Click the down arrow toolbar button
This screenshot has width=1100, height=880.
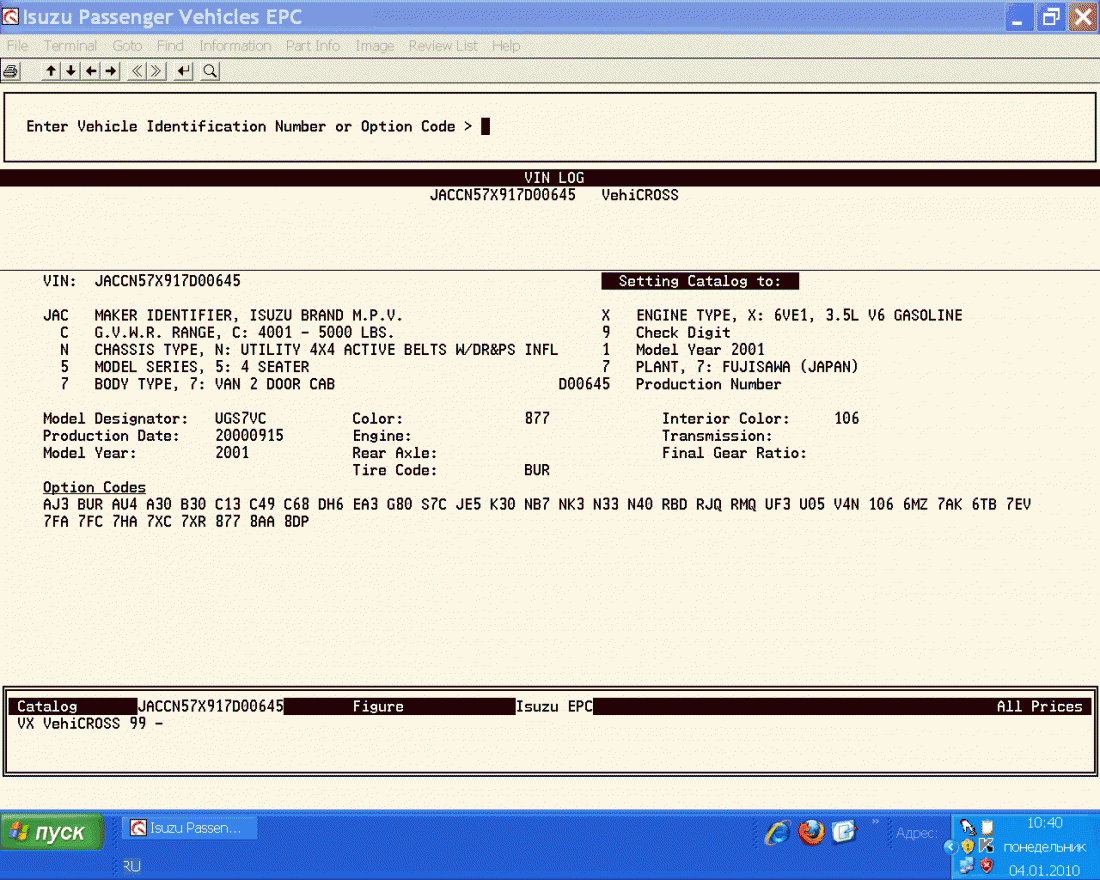tap(71, 71)
